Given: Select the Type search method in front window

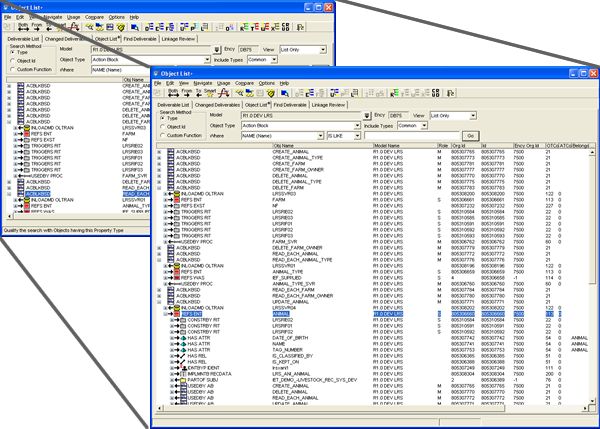Looking at the screenshot, I should 164,119.
